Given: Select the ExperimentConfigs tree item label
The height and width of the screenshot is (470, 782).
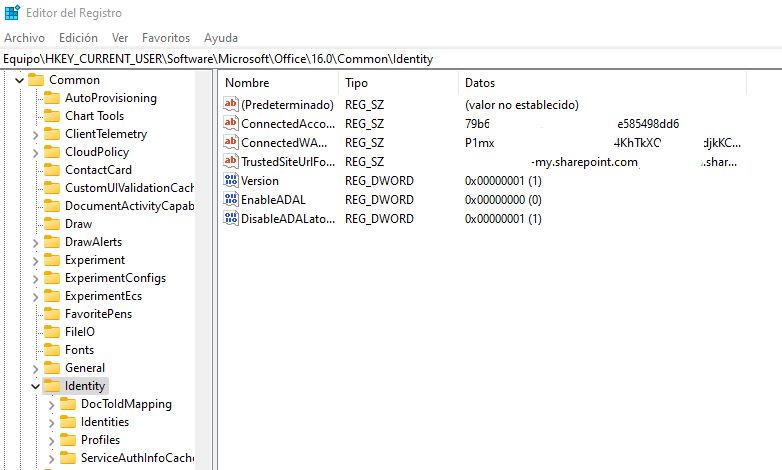Looking at the screenshot, I should (115, 278).
